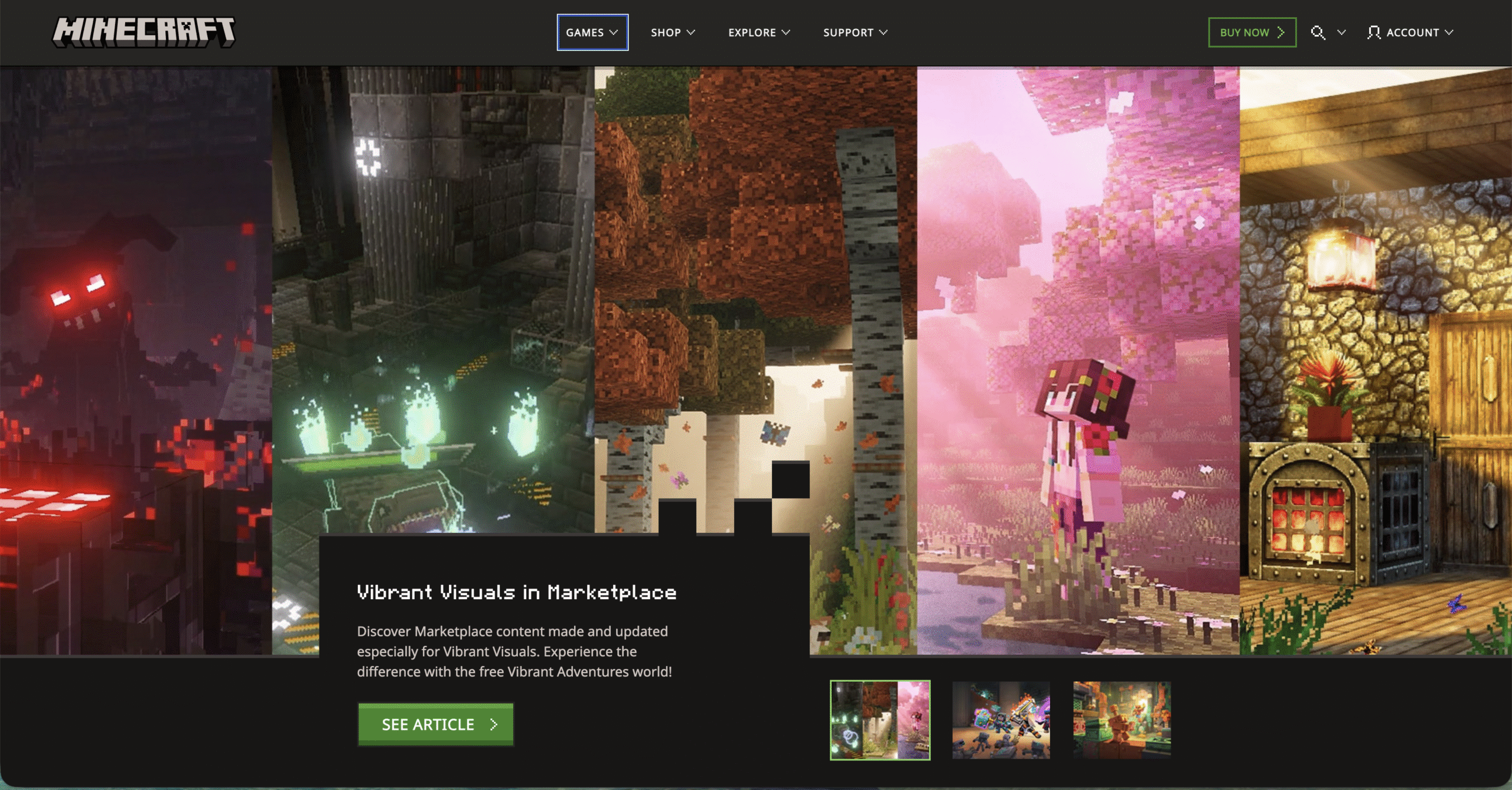
Task: Click the Vibrant Visuals in Marketplace heading
Action: click(517, 593)
